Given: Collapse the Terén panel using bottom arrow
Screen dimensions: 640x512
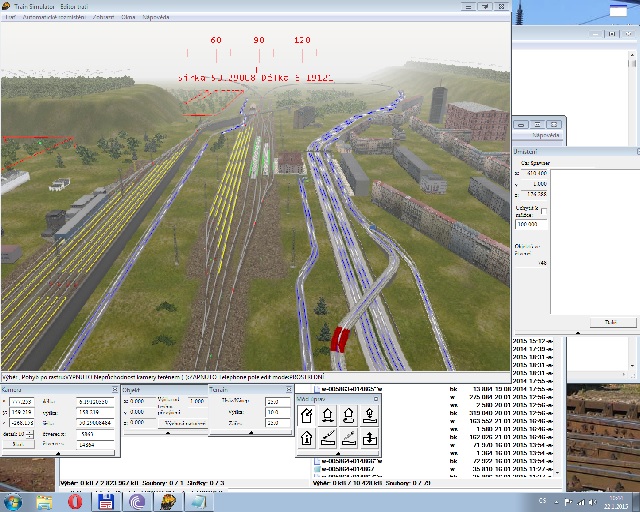Looking at the screenshot, I should [251, 432].
